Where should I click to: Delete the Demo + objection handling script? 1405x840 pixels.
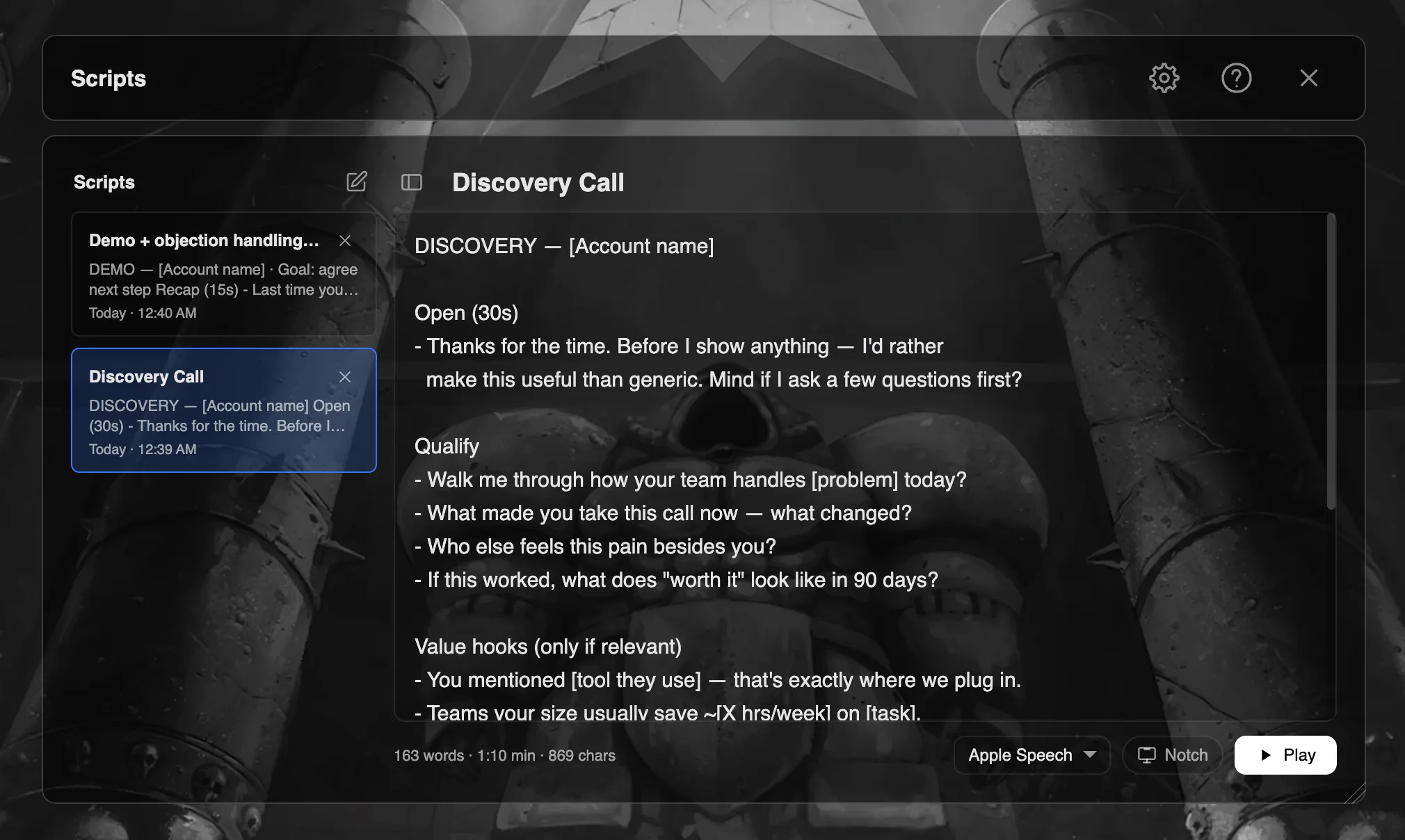[x=345, y=241]
